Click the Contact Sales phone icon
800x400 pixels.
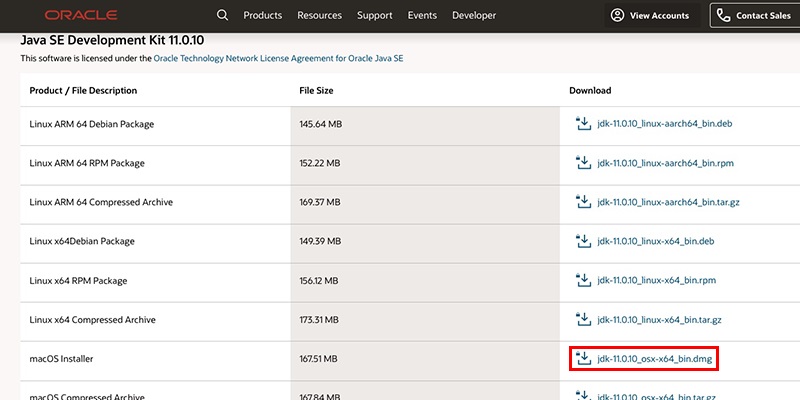click(x=723, y=15)
